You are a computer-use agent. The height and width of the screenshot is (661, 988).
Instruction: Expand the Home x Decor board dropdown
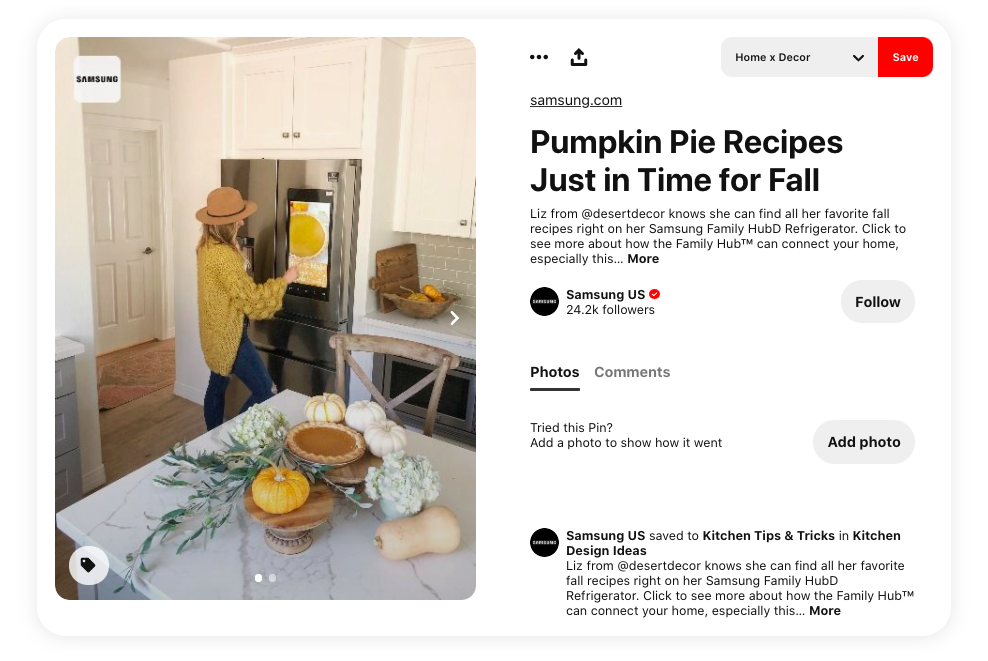coord(799,57)
